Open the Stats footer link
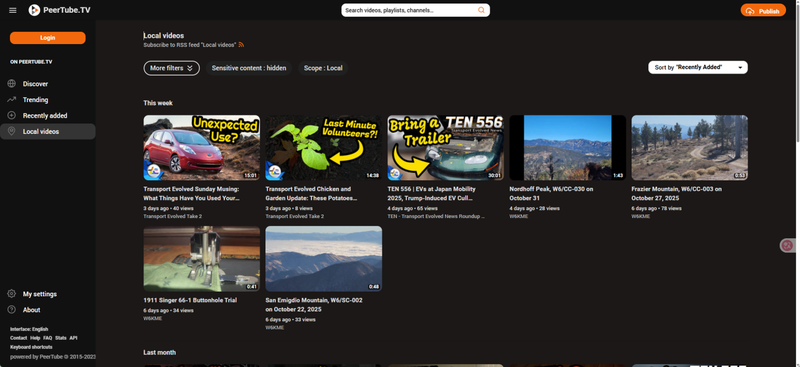 [61, 338]
